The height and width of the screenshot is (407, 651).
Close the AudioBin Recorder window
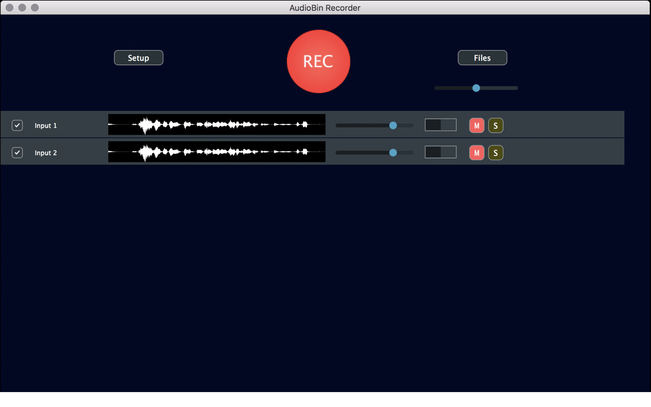coord(10,7)
